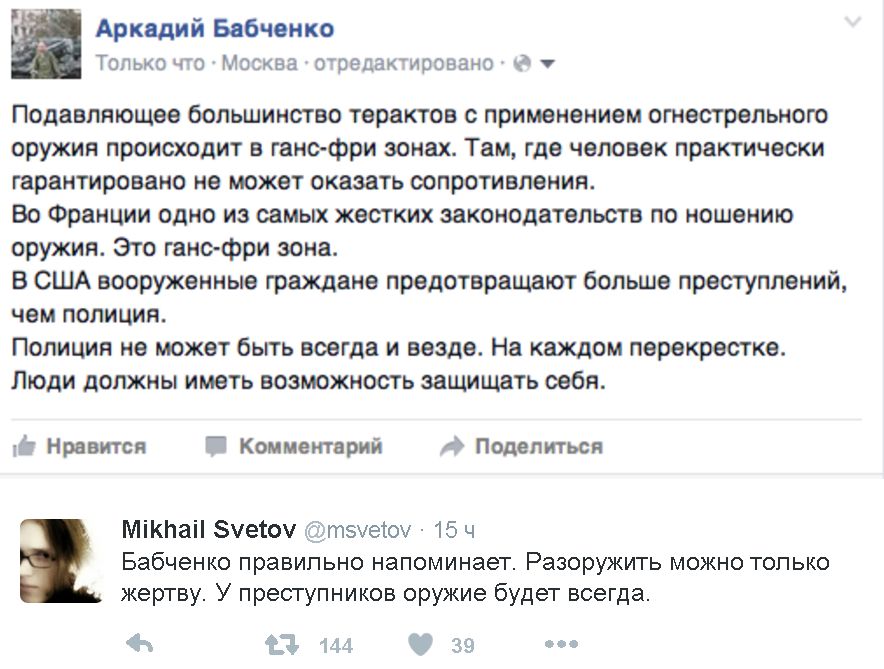884x669 pixels.
Task: Open the audience selector dropdown arrow
Action: click(547, 64)
